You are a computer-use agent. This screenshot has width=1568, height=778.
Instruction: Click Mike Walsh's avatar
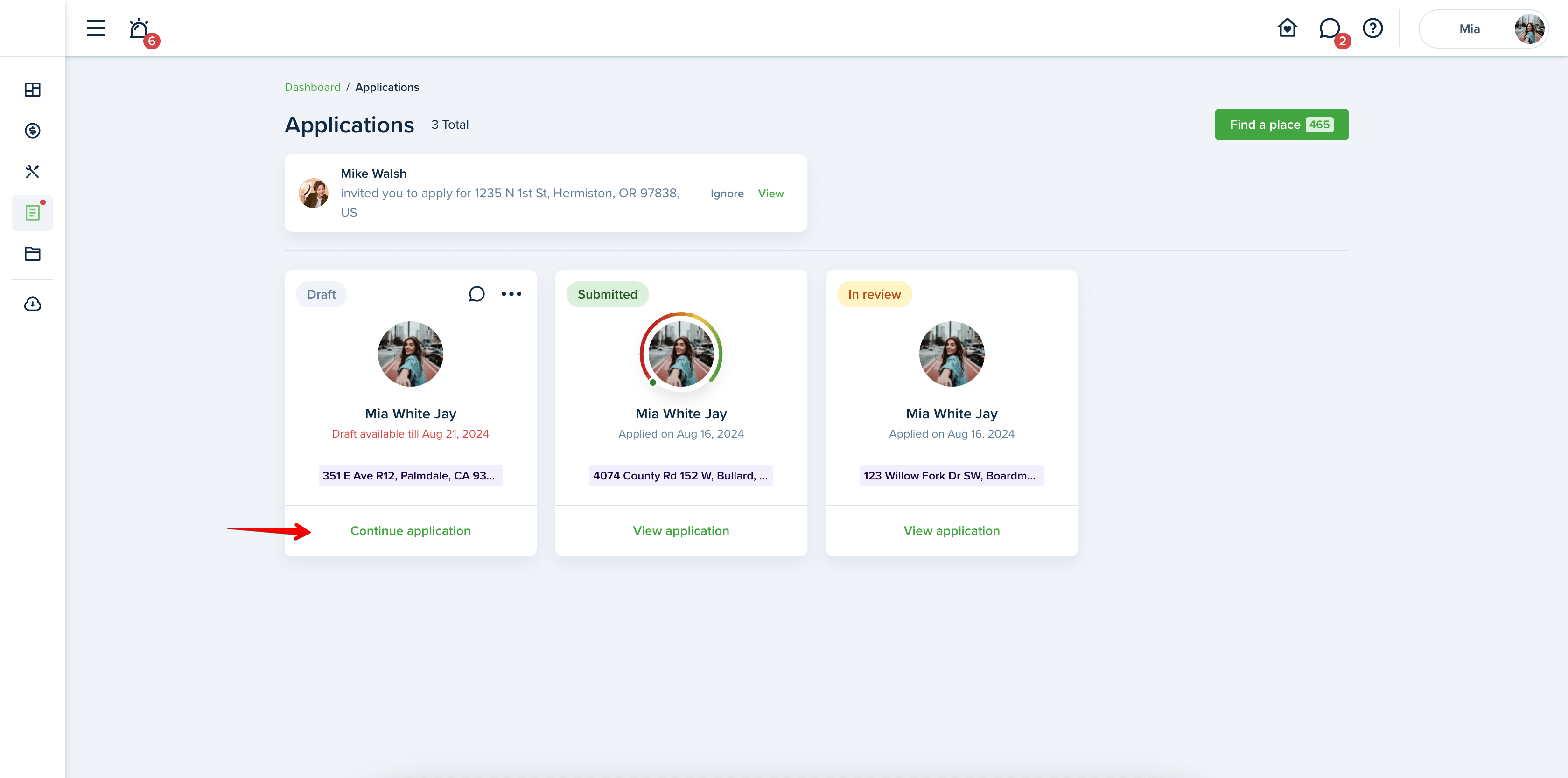(314, 194)
